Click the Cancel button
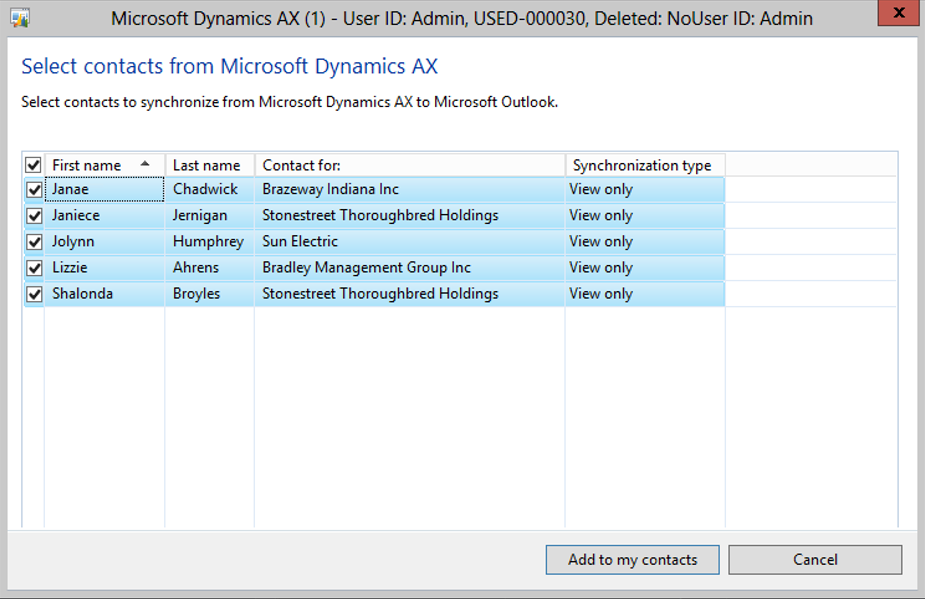Screen dimensions: 925x599 point(815,560)
